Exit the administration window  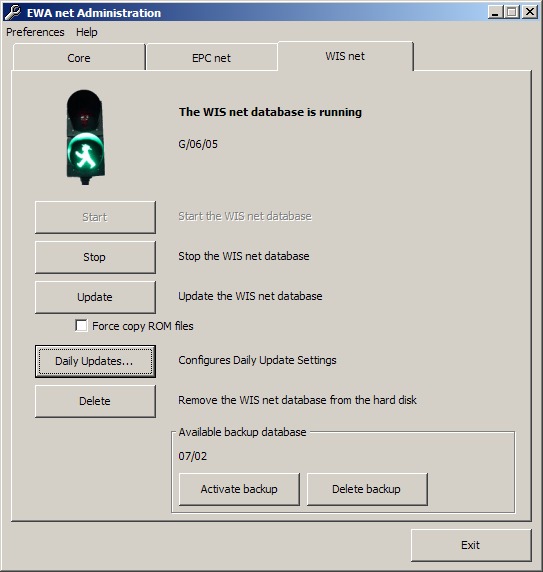[x=471, y=545]
